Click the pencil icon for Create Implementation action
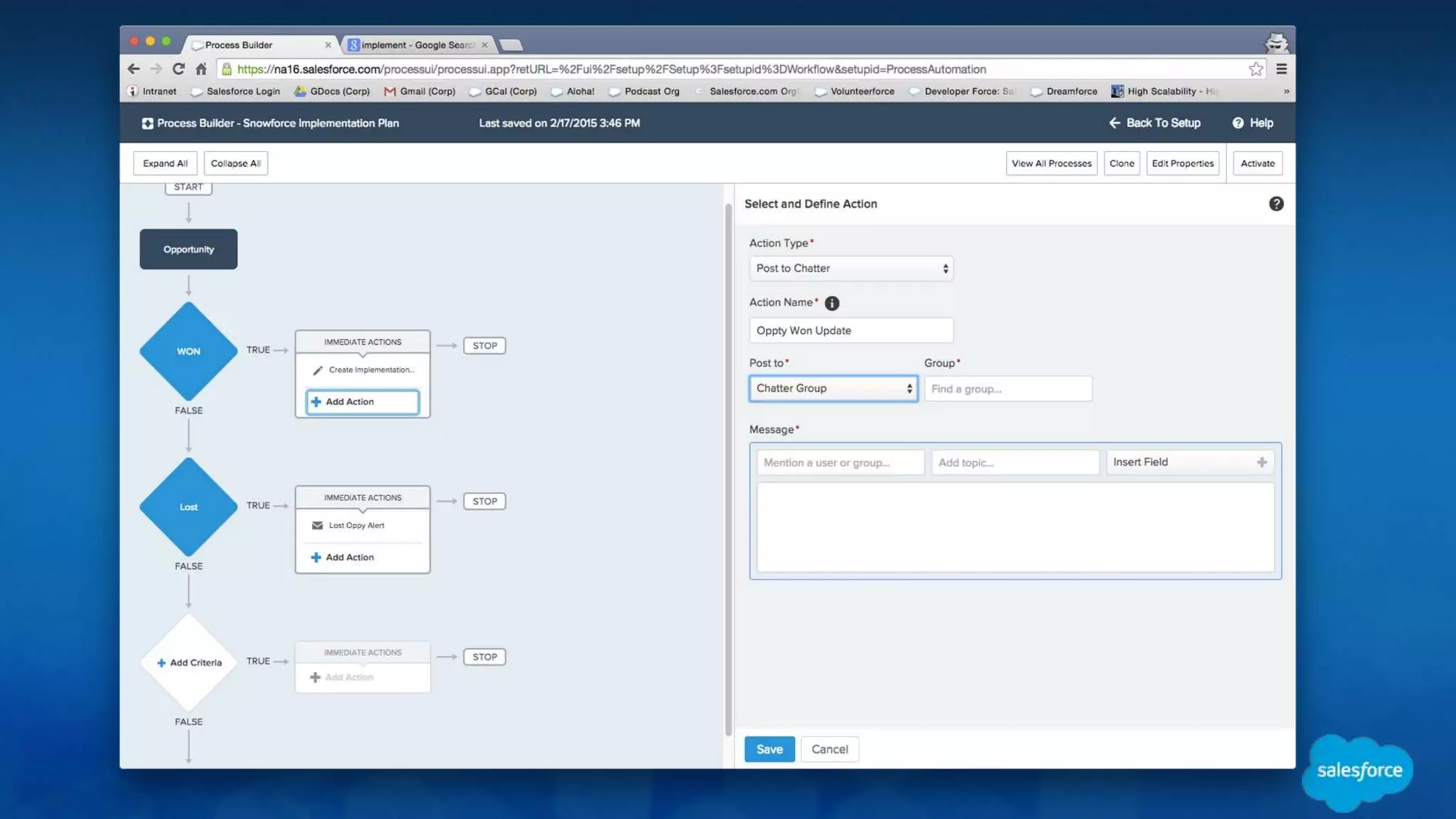 click(x=318, y=370)
